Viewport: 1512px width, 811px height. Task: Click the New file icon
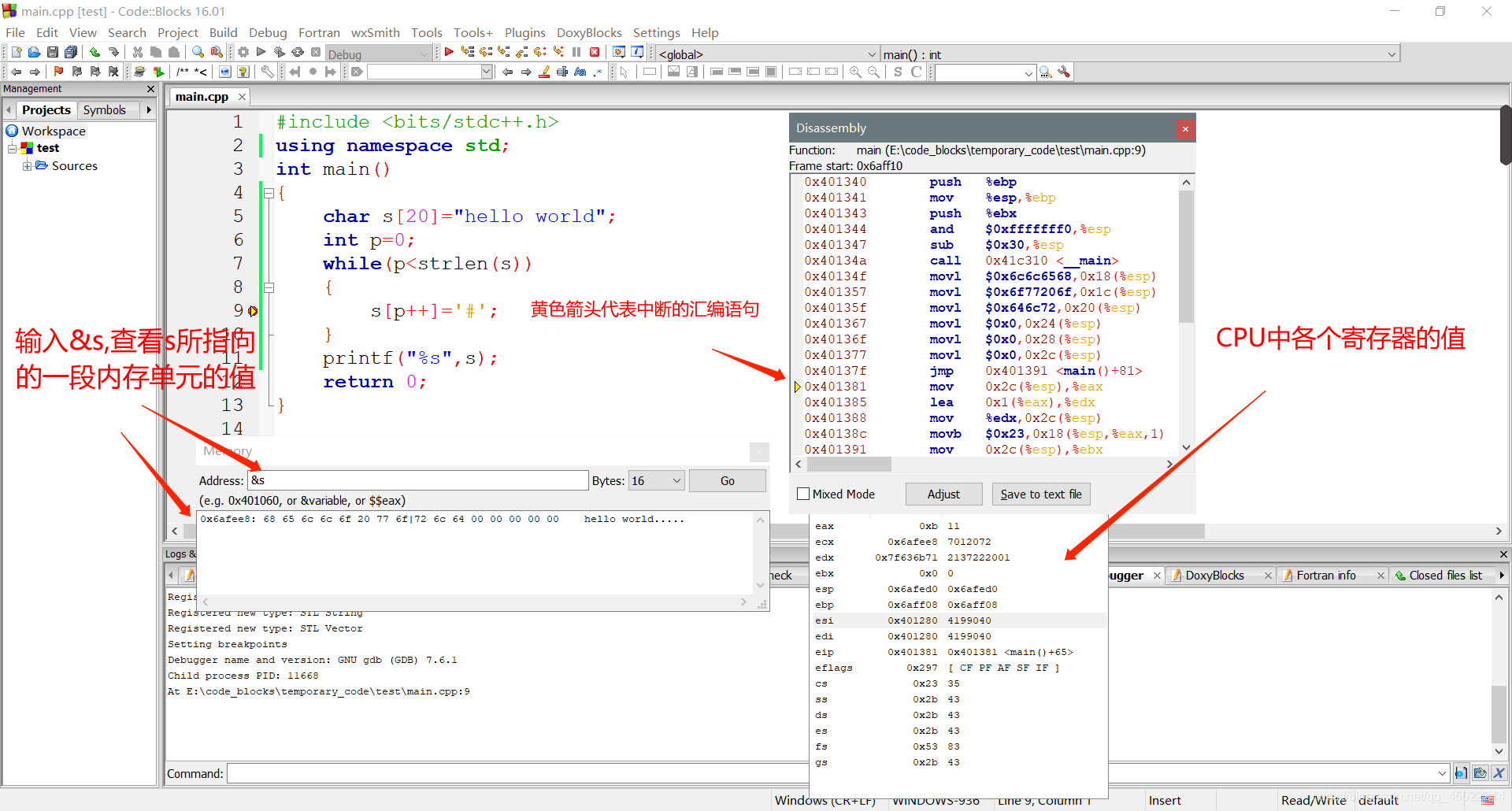[x=16, y=52]
